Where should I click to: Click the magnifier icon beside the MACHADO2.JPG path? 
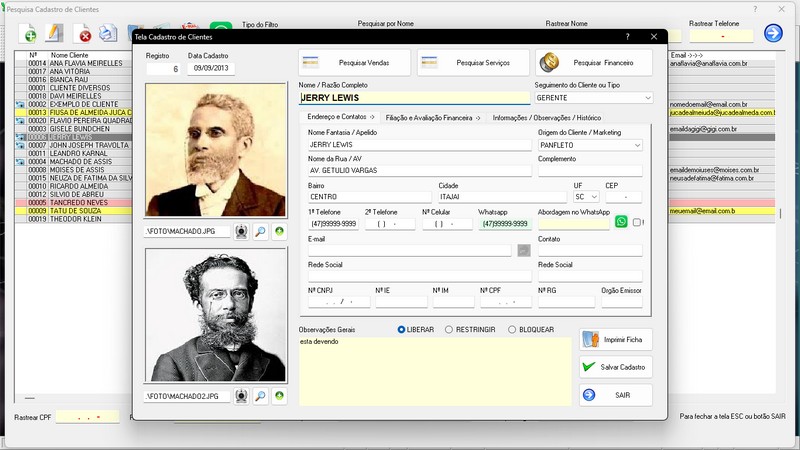(260, 396)
